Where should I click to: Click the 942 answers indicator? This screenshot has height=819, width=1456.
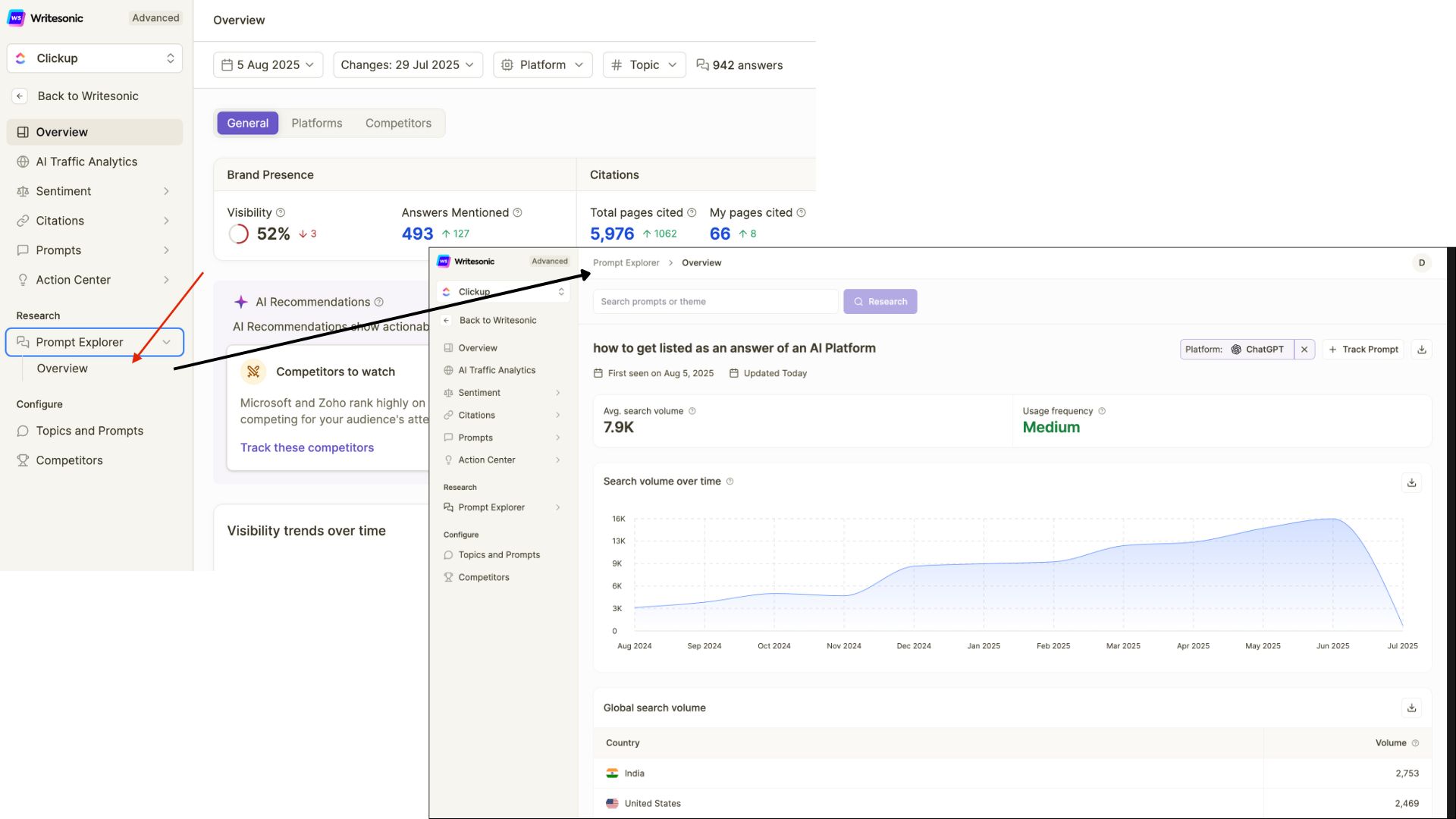click(x=739, y=65)
